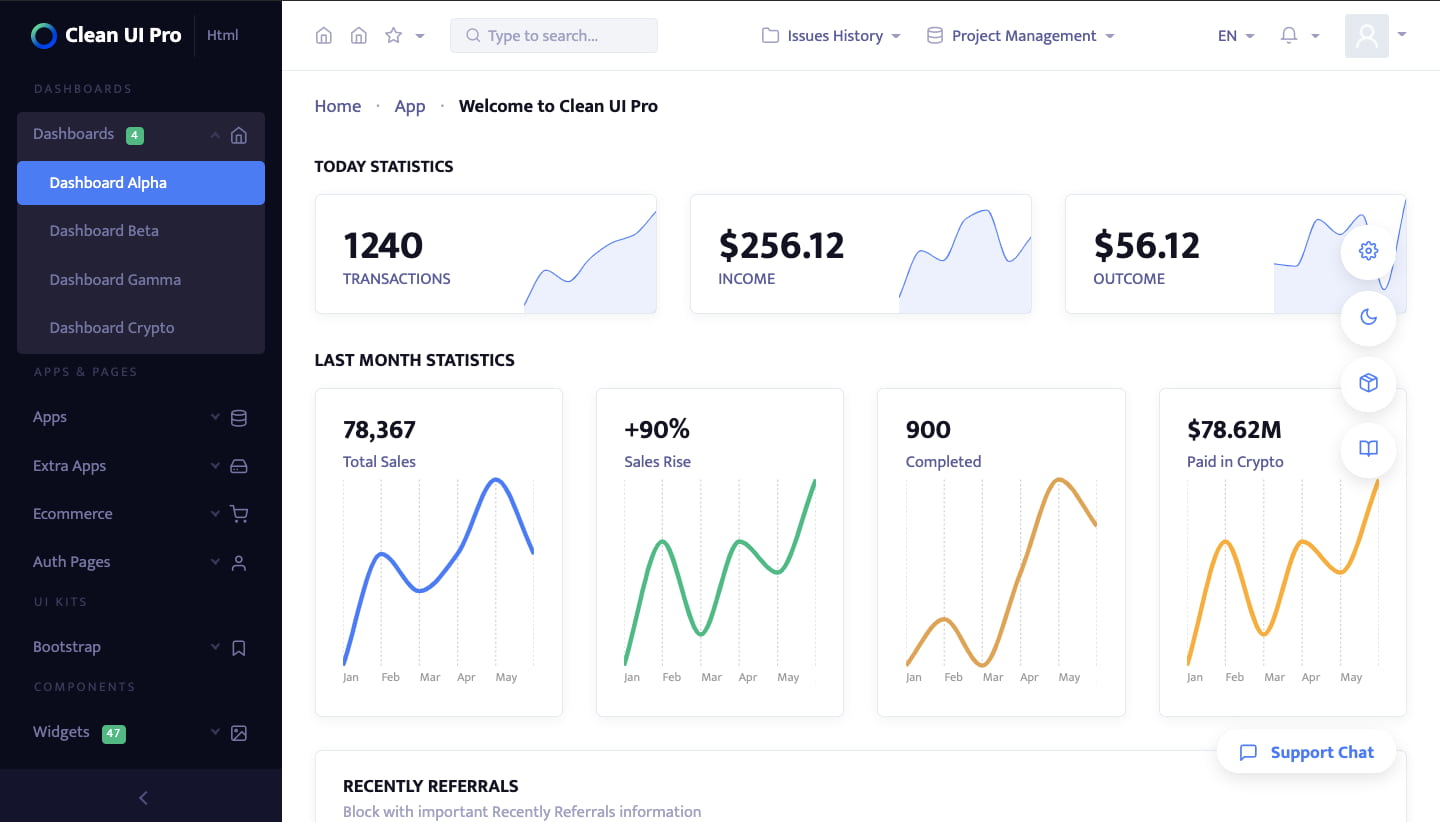The height and width of the screenshot is (822, 1440).
Task: Select Dashboard Beta in the sidebar
Action: [x=104, y=231]
